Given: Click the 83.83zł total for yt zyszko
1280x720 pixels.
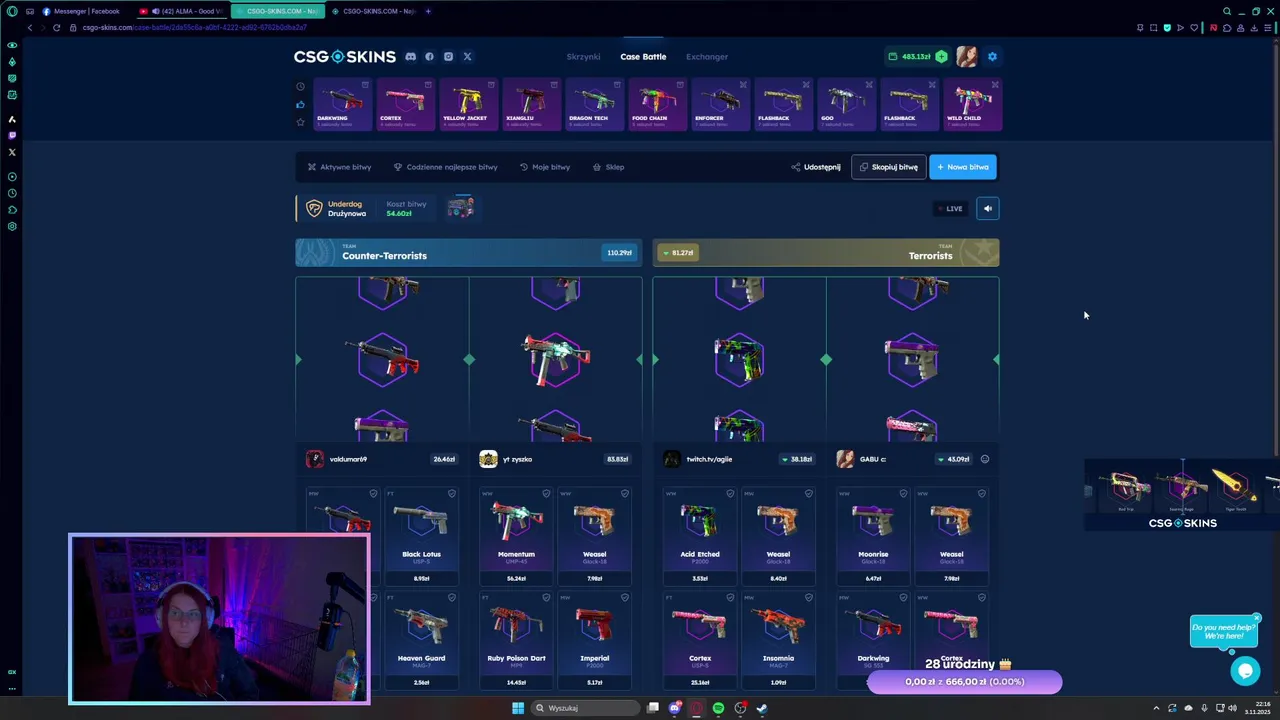Looking at the screenshot, I should [x=617, y=459].
